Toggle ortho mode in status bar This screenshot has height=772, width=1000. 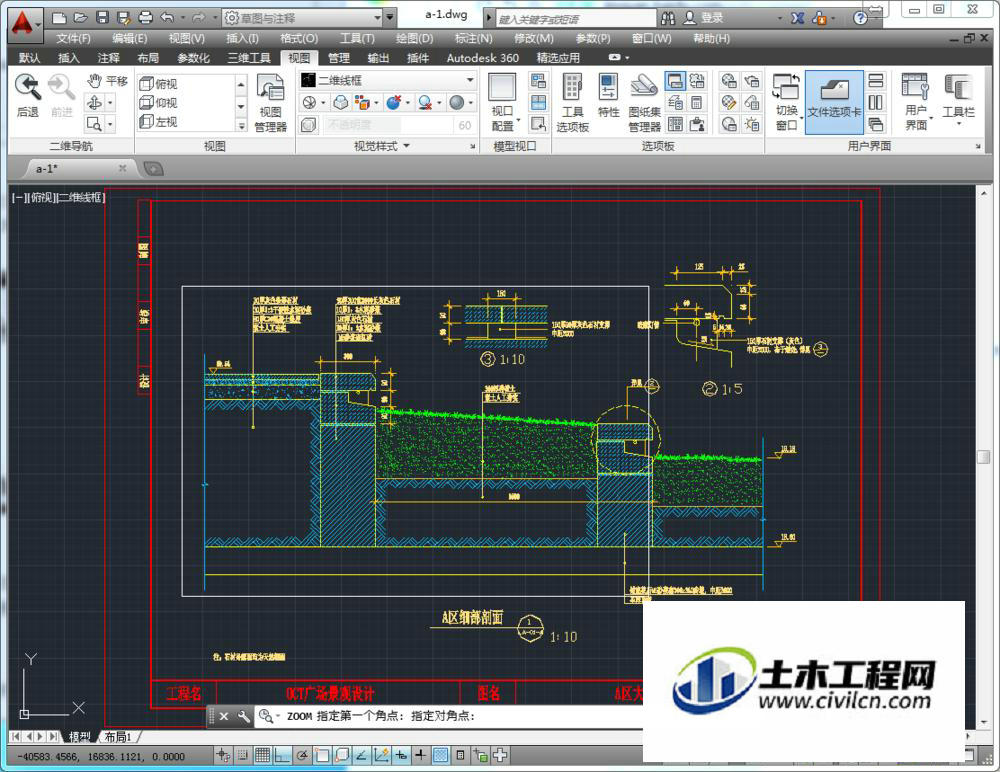(282, 756)
